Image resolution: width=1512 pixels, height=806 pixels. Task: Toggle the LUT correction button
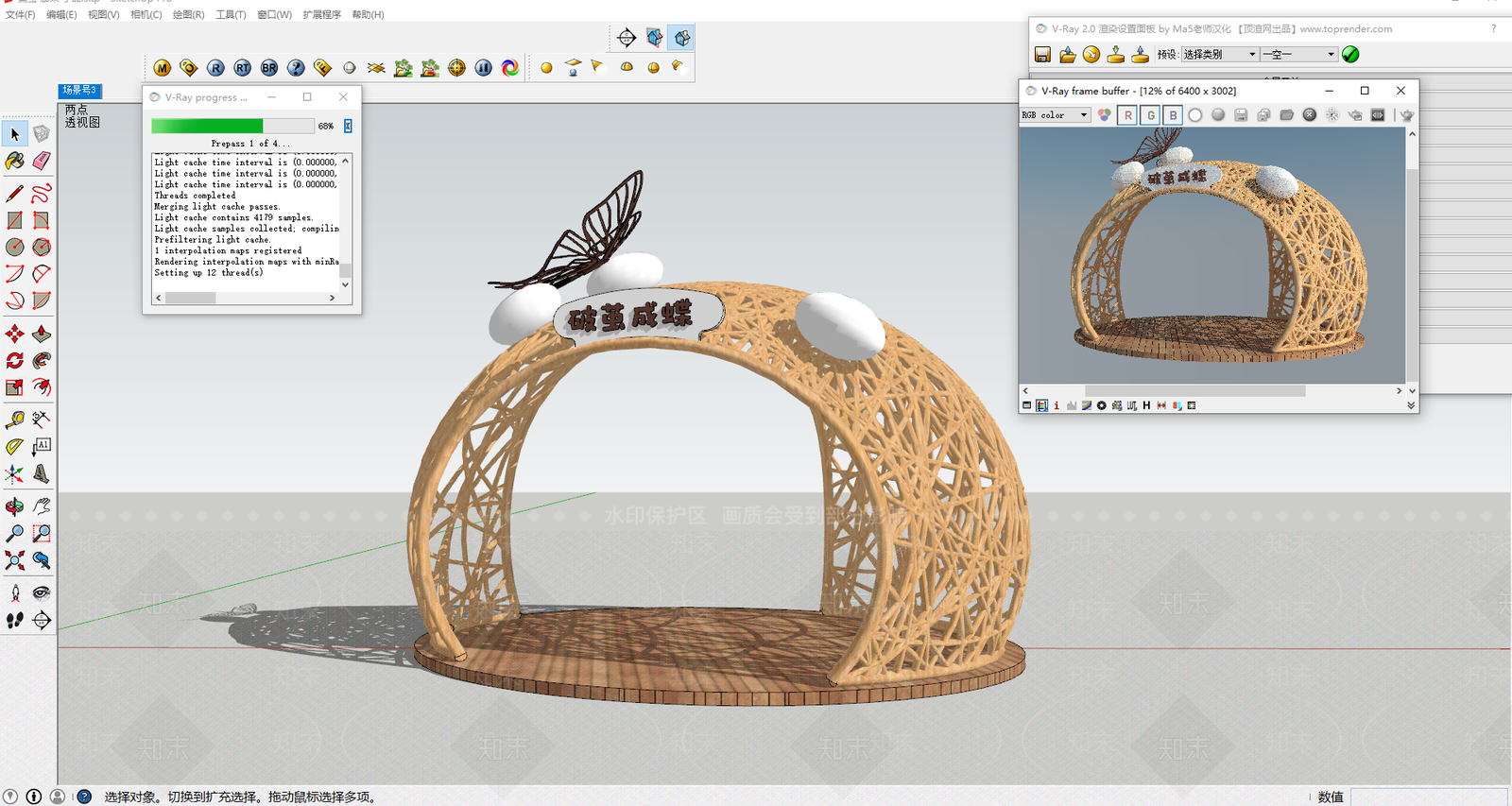click(x=1132, y=405)
